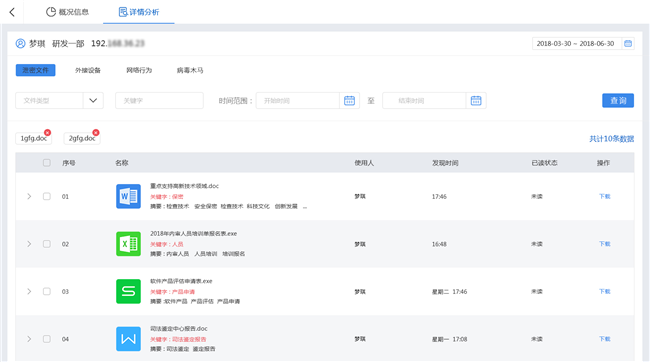Select the external devices tab
The width and height of the screenshot is (650, 362).
click(x=88, y=70)
